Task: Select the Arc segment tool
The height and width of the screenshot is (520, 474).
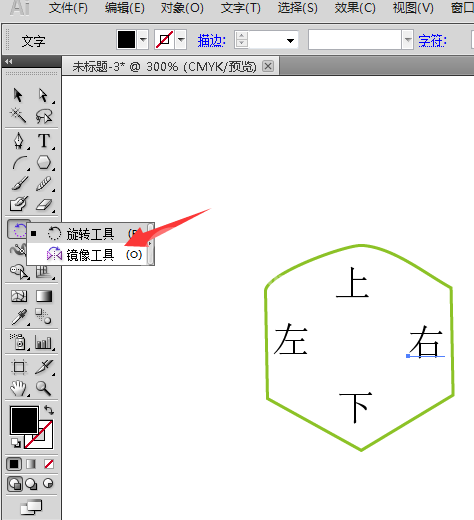Action: click(x=19, y=163)
